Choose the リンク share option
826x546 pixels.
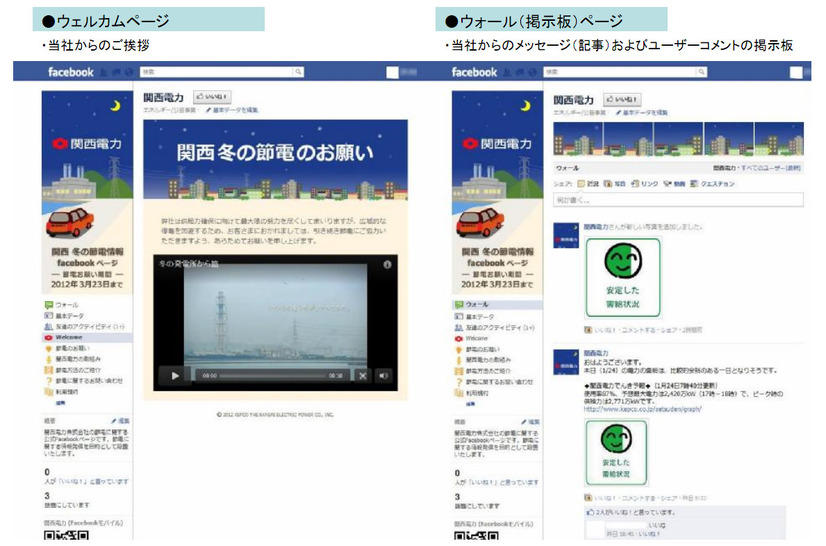[645, 184]
